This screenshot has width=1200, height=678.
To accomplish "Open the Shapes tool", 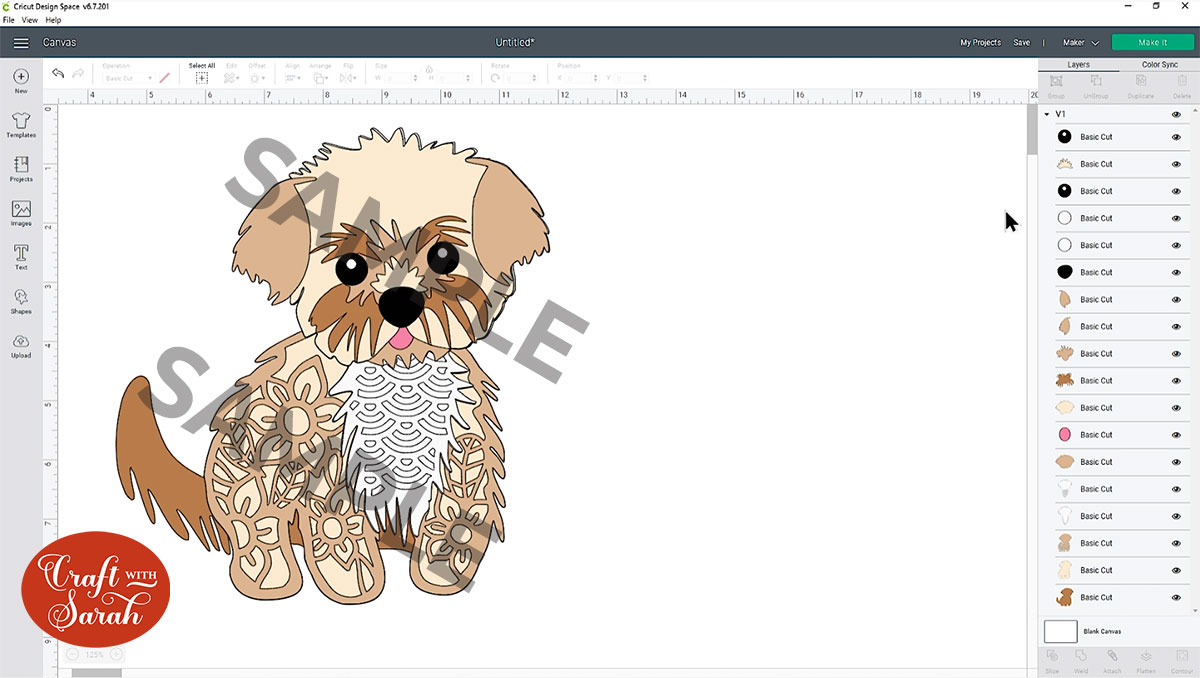I will [x=21, y=300].
